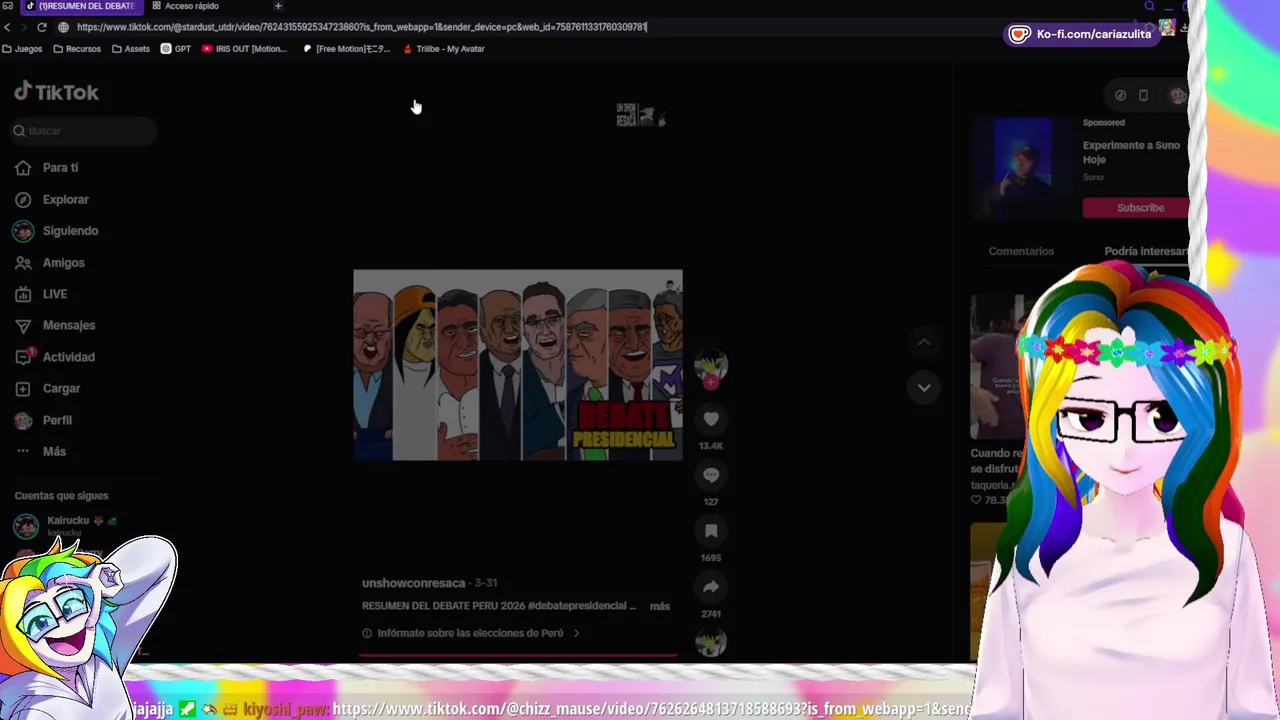Click the browser back button
The width and height of the screenshot is (1280, 720).
tap(7, 27)
